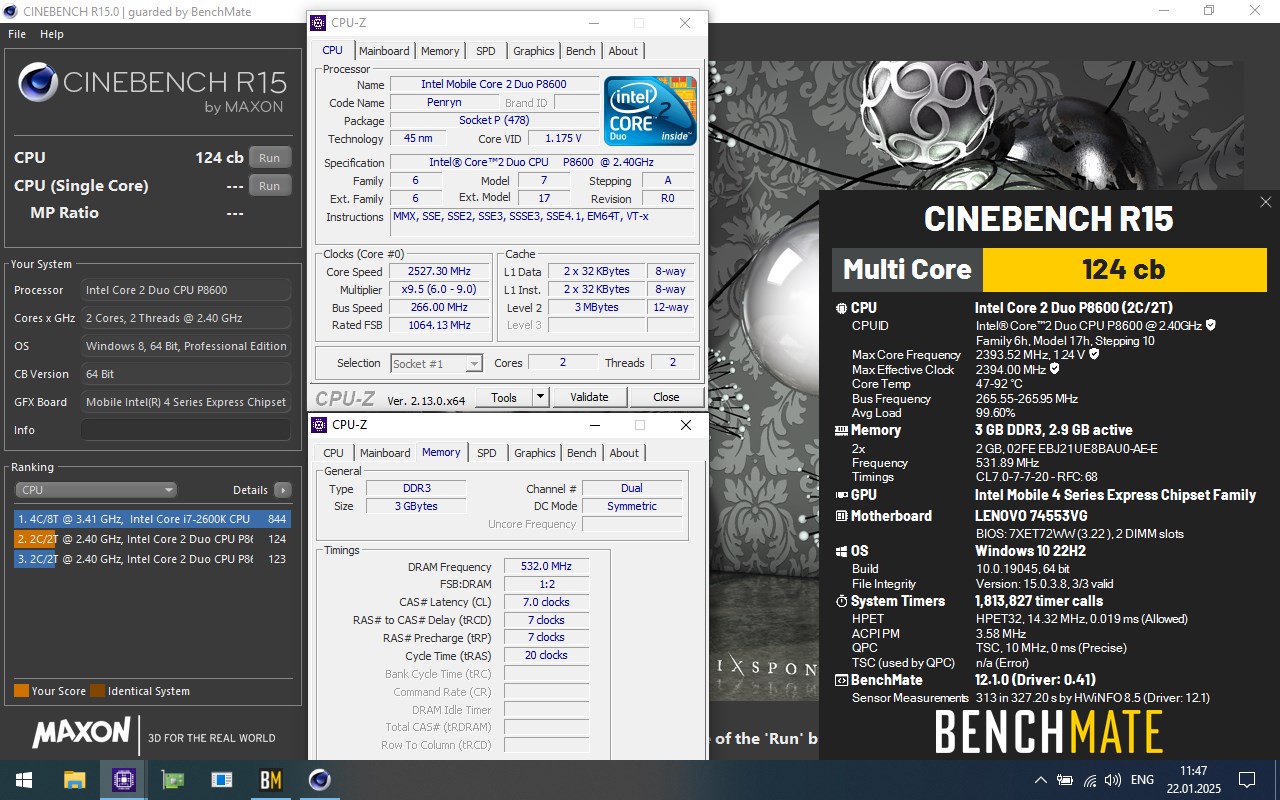The height and width of the screenshot is (800, 1280).
Task: Switch to Graphics tab in lower CPU-Z
Action: click(535, 453)
